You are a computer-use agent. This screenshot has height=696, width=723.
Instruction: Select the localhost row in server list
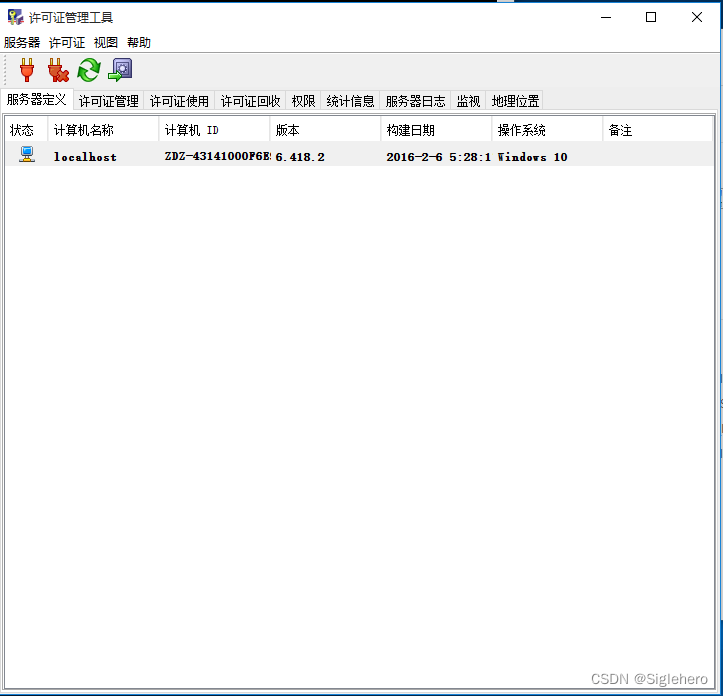(85, 157)
